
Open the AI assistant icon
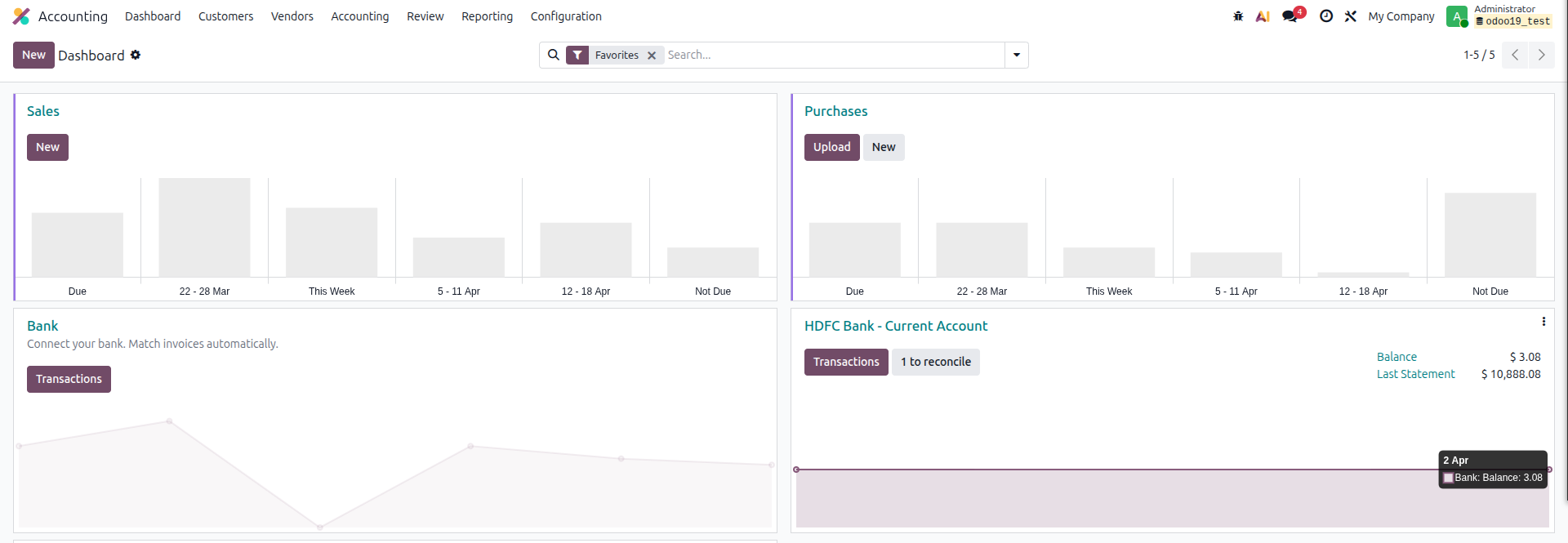[1263, 16]
